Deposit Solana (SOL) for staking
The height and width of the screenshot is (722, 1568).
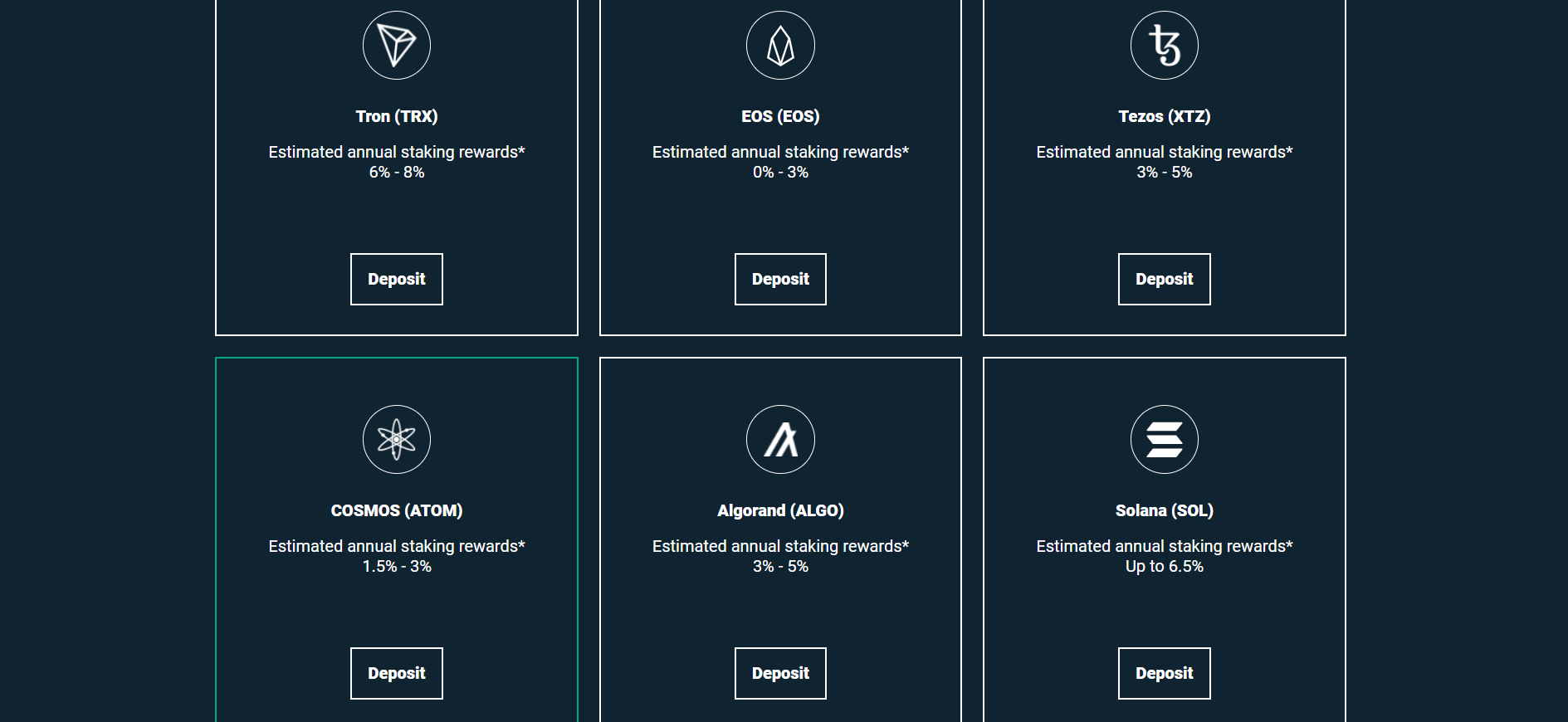pyautogui.click(x=1165, y=673)
